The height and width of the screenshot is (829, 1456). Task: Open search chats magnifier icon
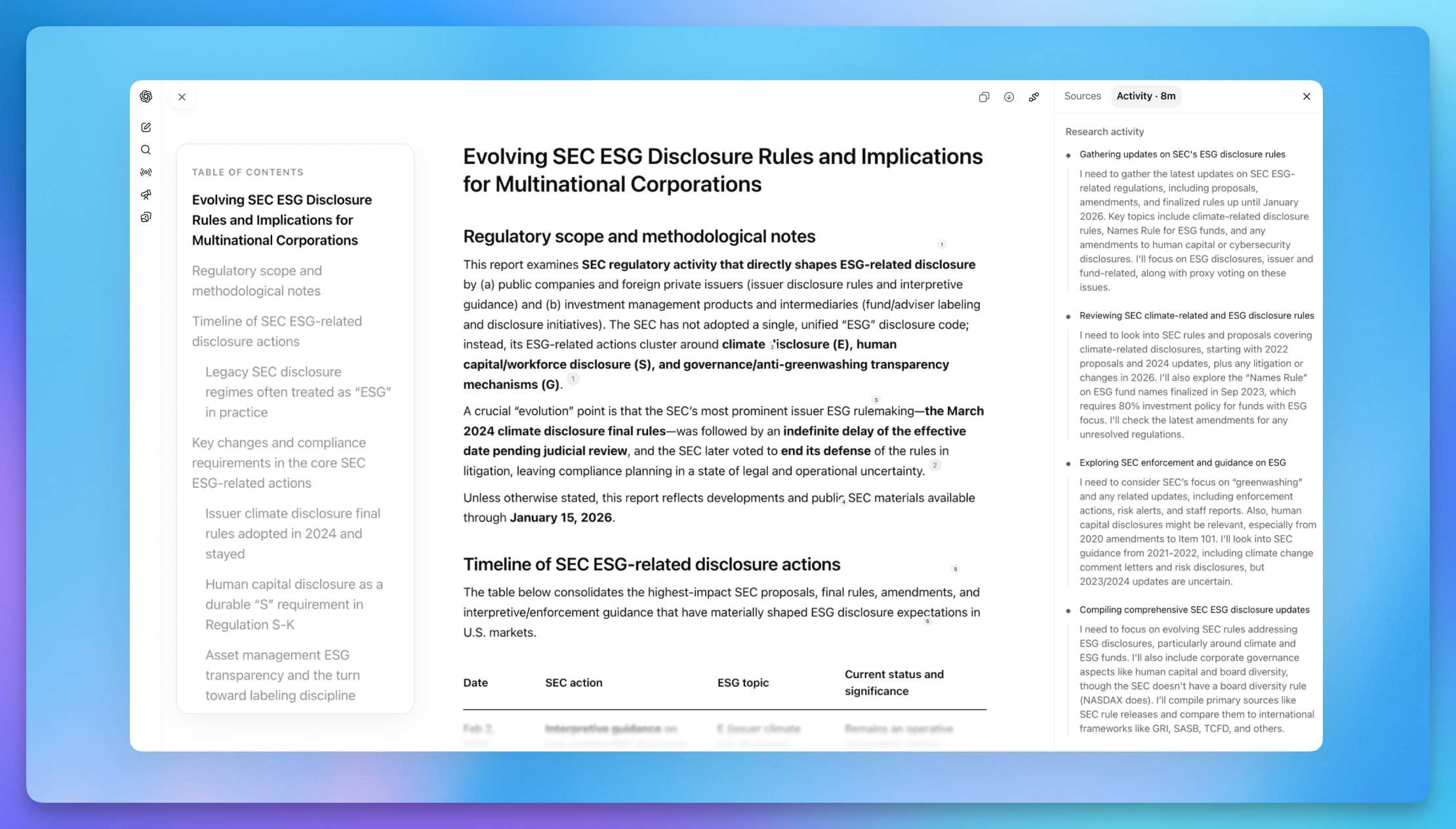coord(146,150)
